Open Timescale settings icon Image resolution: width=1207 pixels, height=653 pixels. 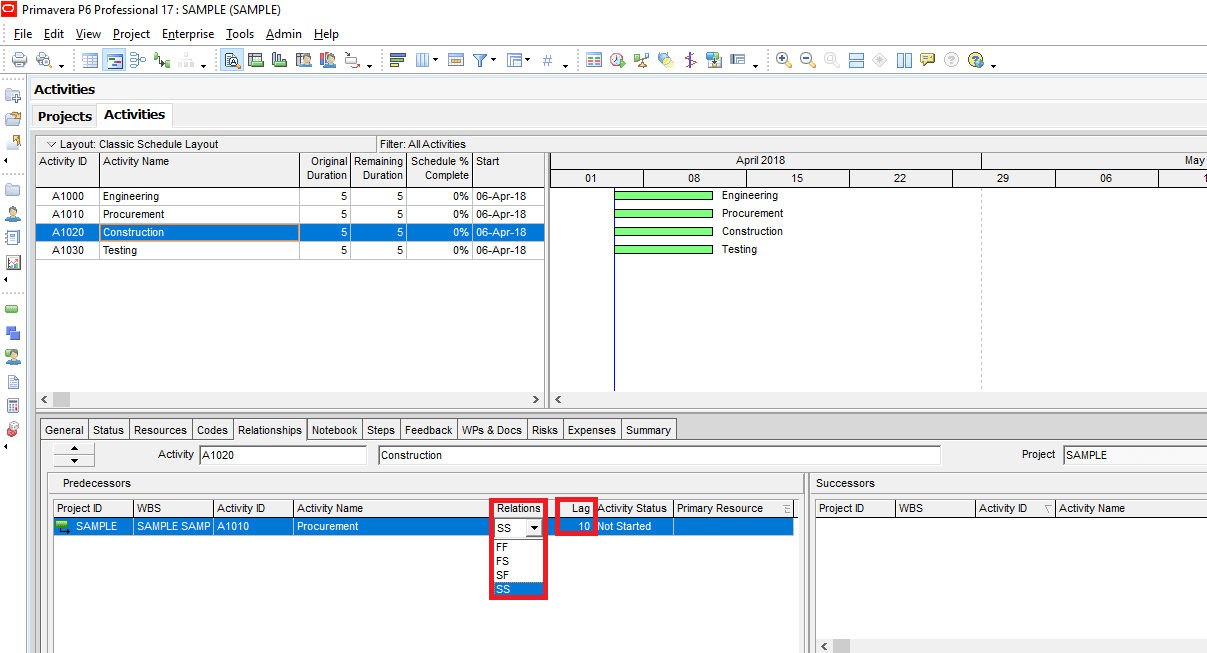tap(456, 60)
